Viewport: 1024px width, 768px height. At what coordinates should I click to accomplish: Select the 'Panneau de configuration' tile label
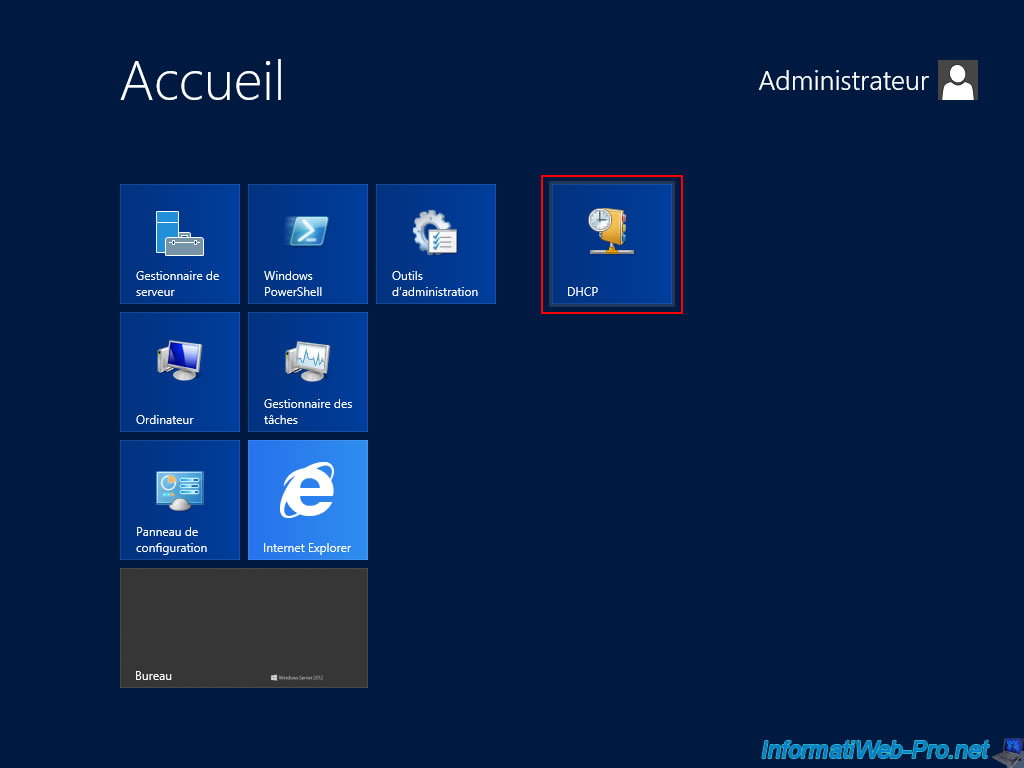click(172, 540)
